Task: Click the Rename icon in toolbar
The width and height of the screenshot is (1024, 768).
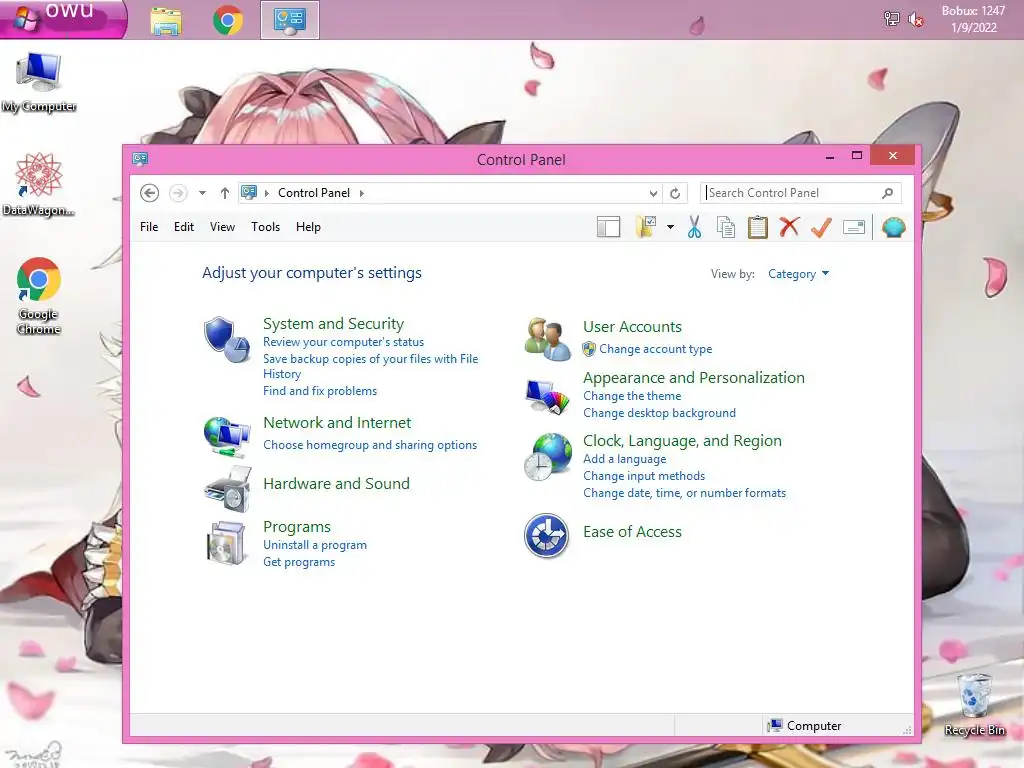Action: pos(854,227)
